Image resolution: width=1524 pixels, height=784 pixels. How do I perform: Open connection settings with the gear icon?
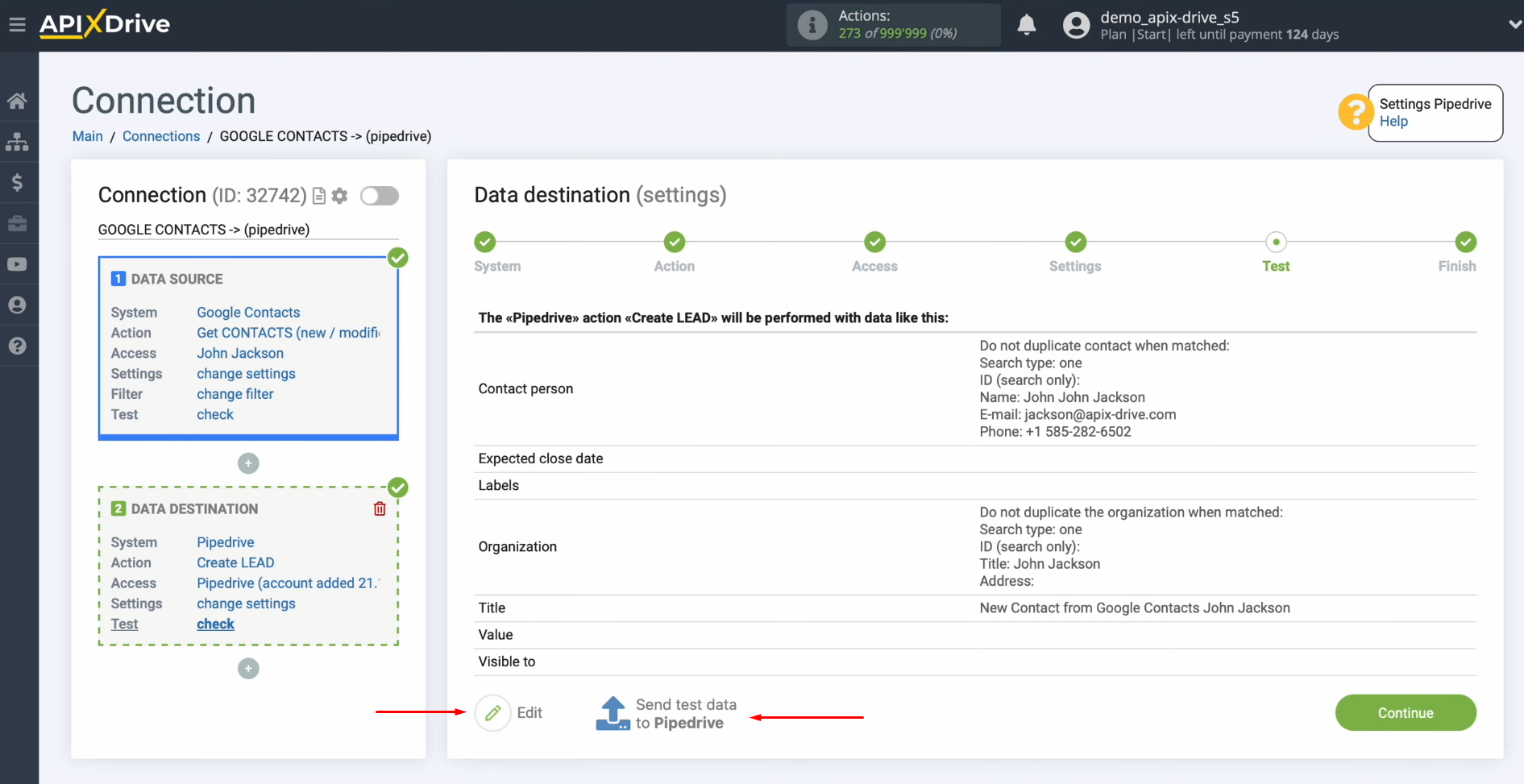click(339, 196)
